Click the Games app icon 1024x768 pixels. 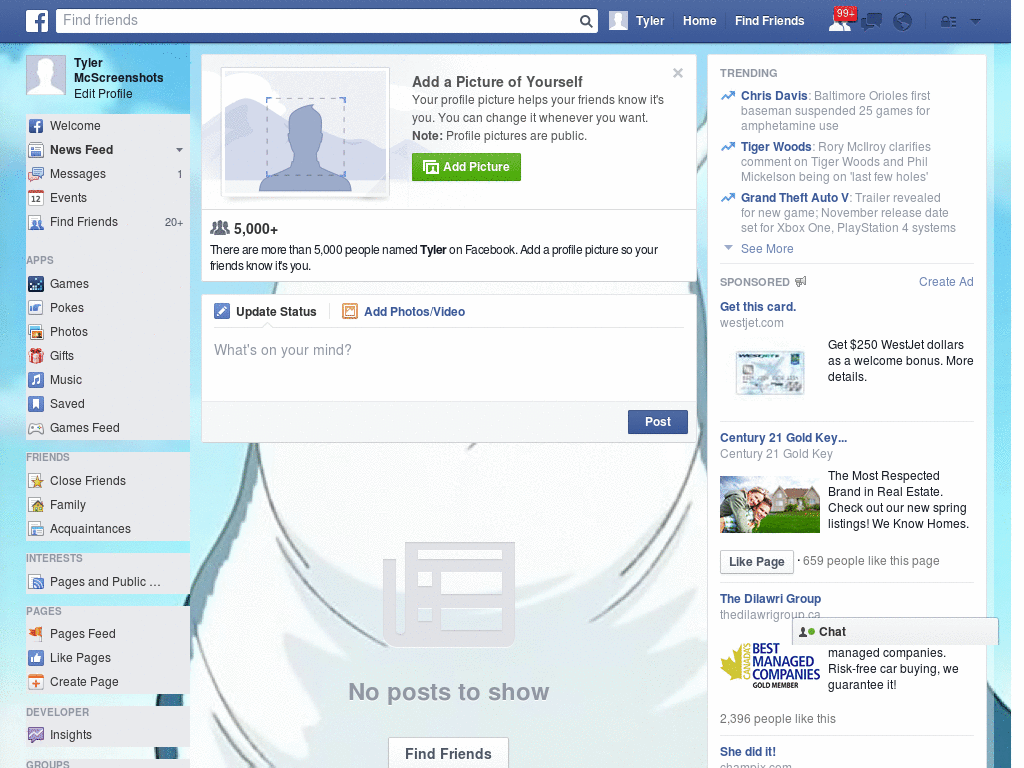36,284
